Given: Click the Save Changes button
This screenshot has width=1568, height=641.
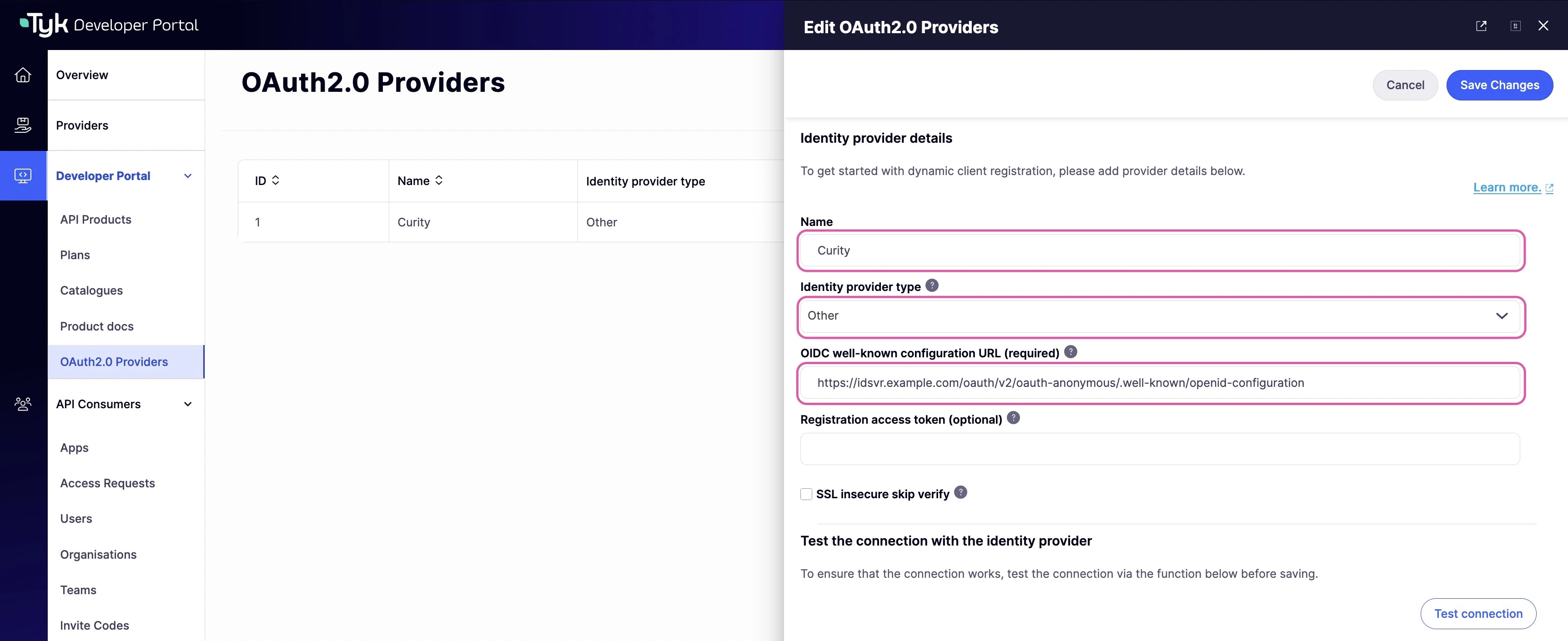Looking at the screenshot, I should pyautogui.click(x=1499, y=85).
